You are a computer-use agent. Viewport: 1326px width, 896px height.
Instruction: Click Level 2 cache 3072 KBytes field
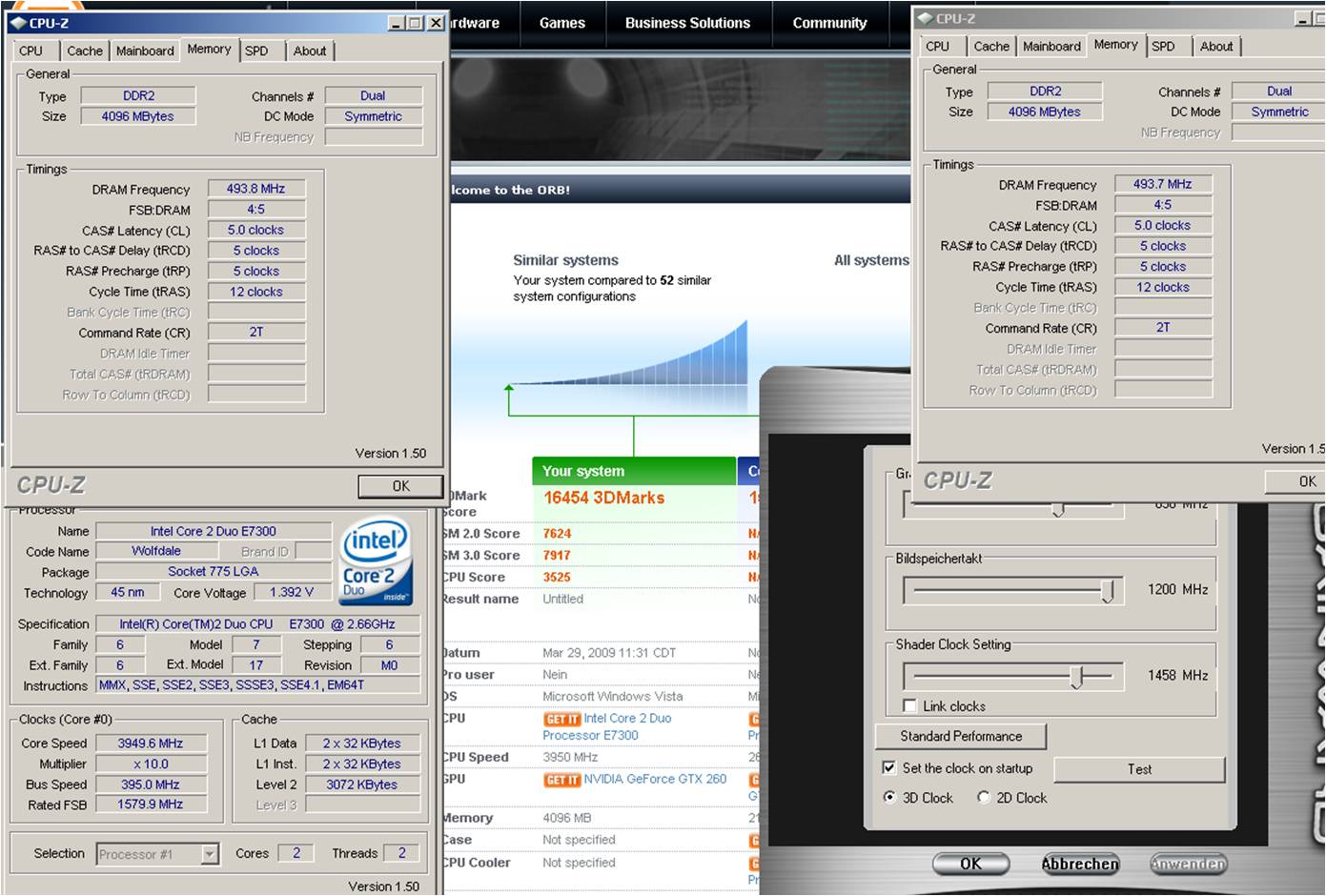coord(361,784)
